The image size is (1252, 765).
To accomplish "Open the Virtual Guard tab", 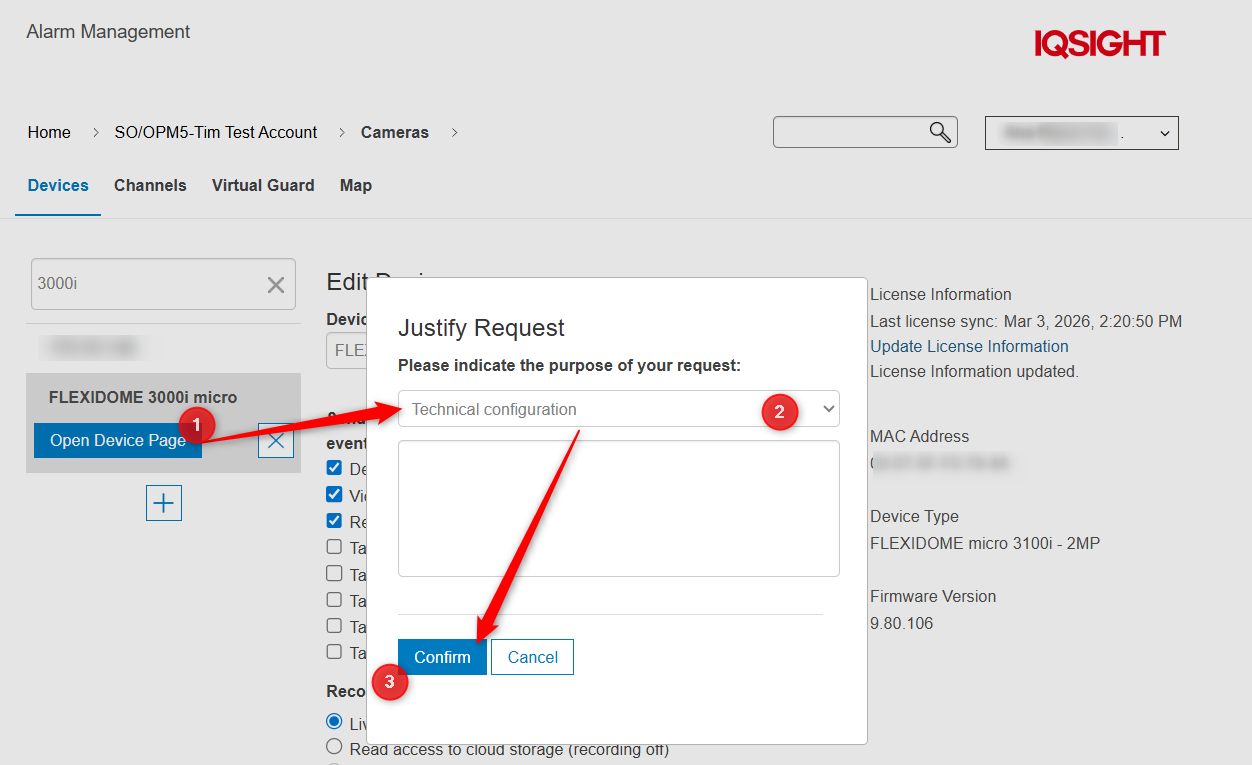I will tap(263, 185).
